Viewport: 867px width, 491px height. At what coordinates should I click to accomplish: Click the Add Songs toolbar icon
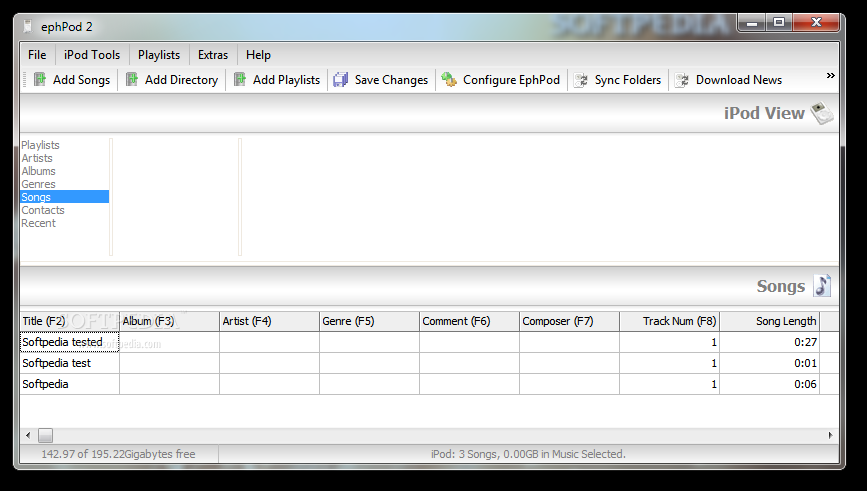pyautogui.click(x=40, y=80)
